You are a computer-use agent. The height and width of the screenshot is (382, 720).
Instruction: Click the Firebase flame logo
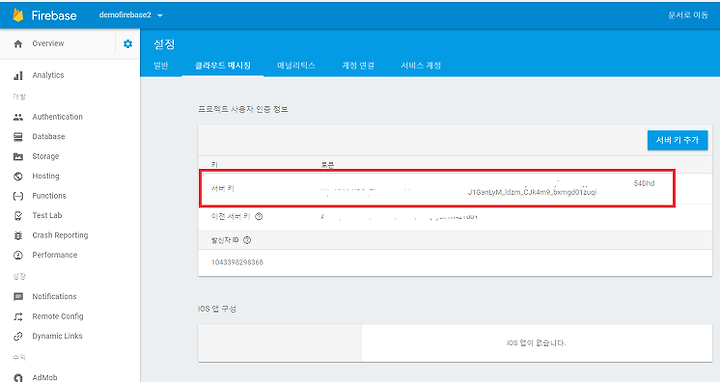18,15
